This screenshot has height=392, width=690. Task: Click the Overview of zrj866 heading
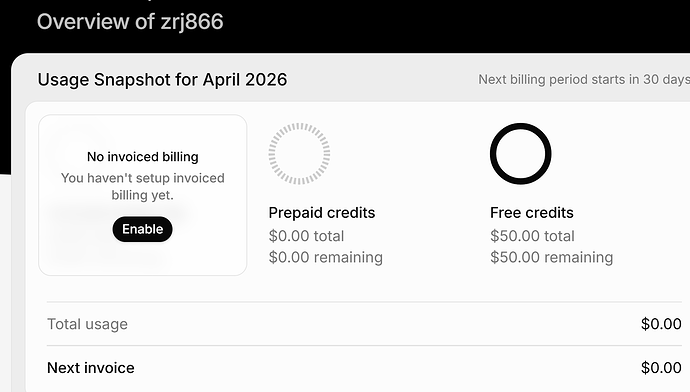click(130, 22)
